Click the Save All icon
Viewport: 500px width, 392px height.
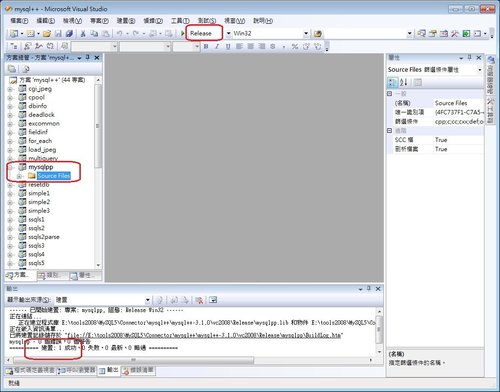69,34
